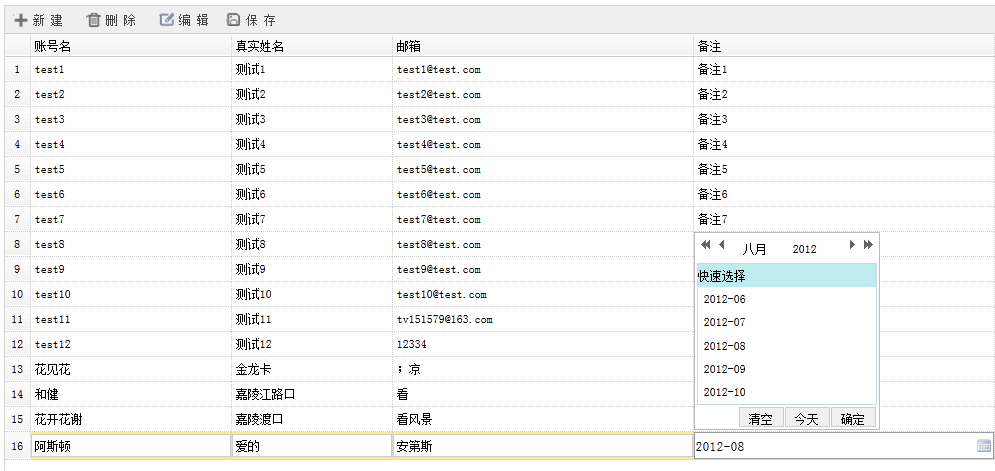Select the test12 account cell

click(131, 345)
